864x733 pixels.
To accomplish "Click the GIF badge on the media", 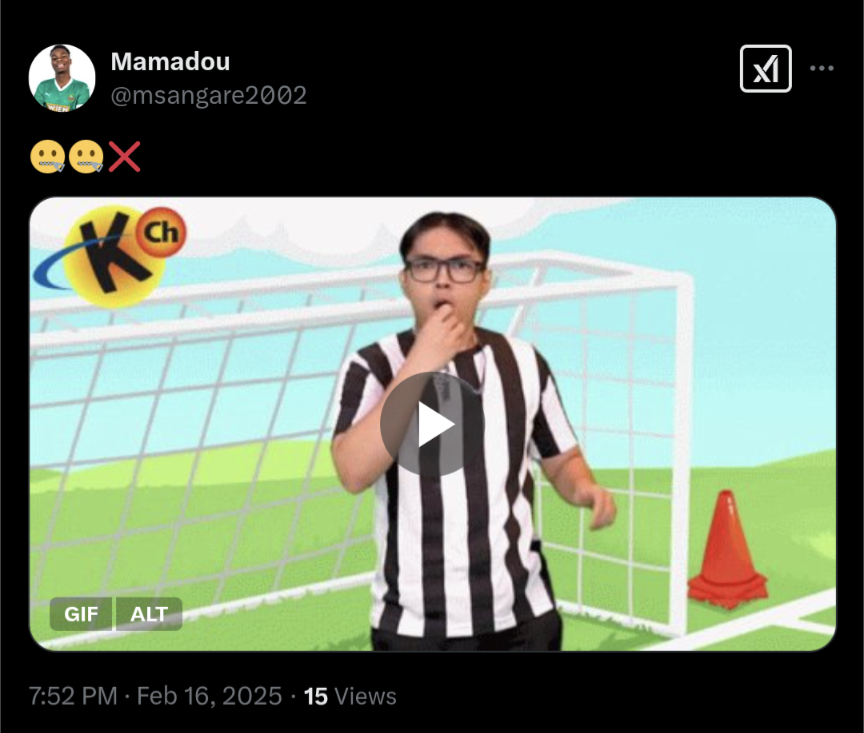I will click(81, 614).
